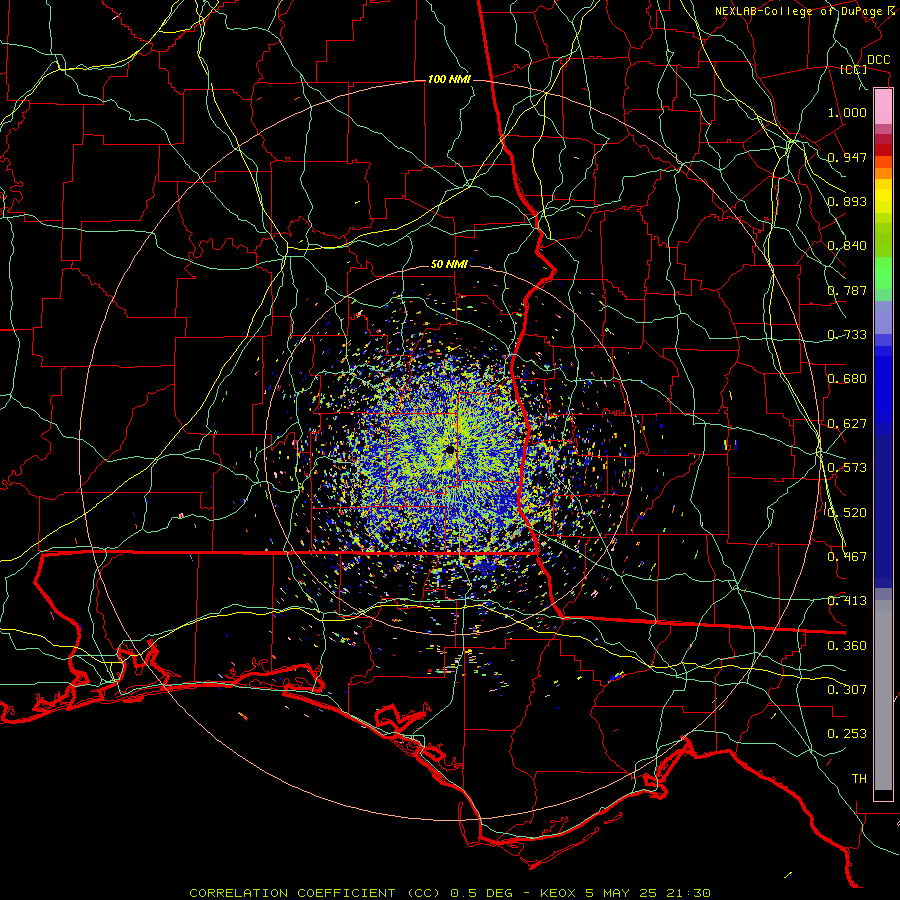
Task: Click the 50 NMI range ring label
Action: pos(449,265)
